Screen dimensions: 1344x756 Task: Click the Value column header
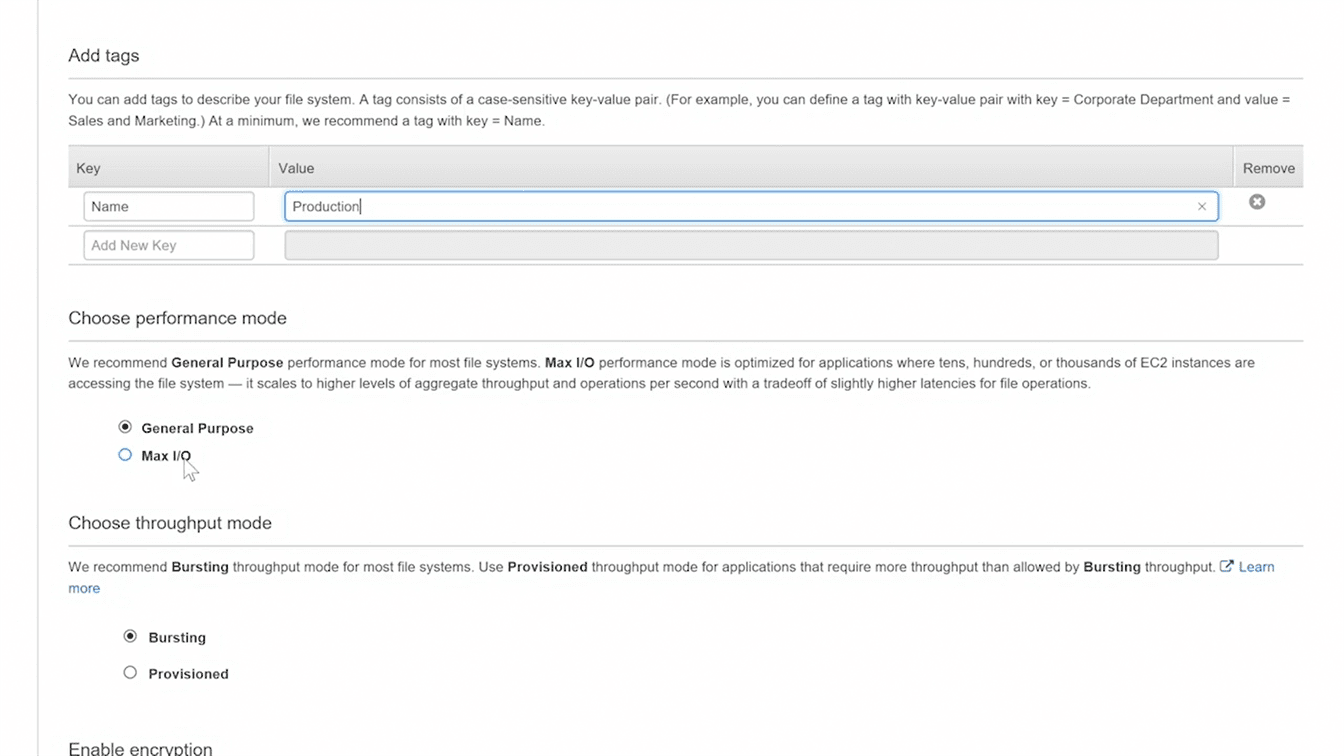(296, 168)
